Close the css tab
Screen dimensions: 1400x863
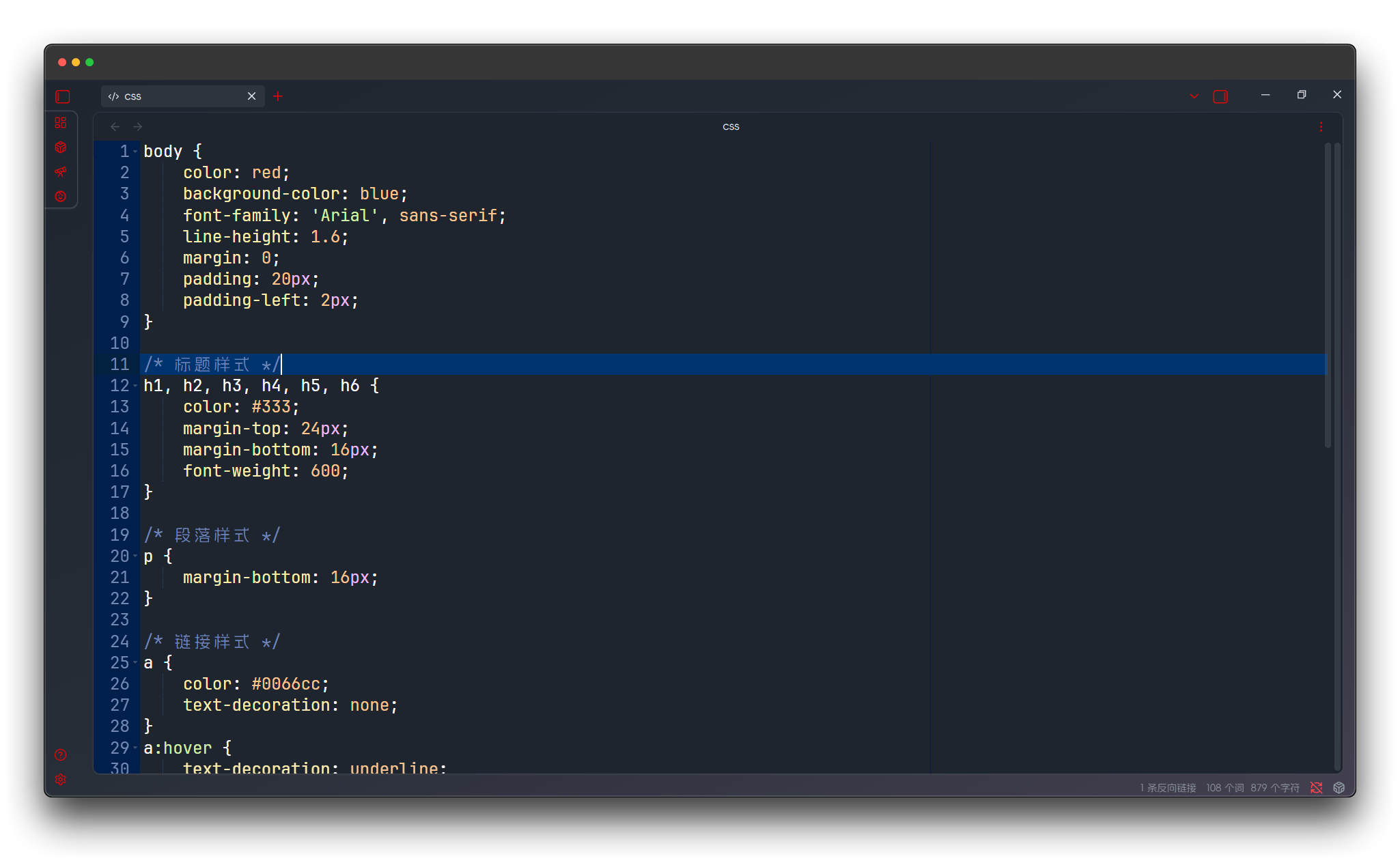pos(251,96)
